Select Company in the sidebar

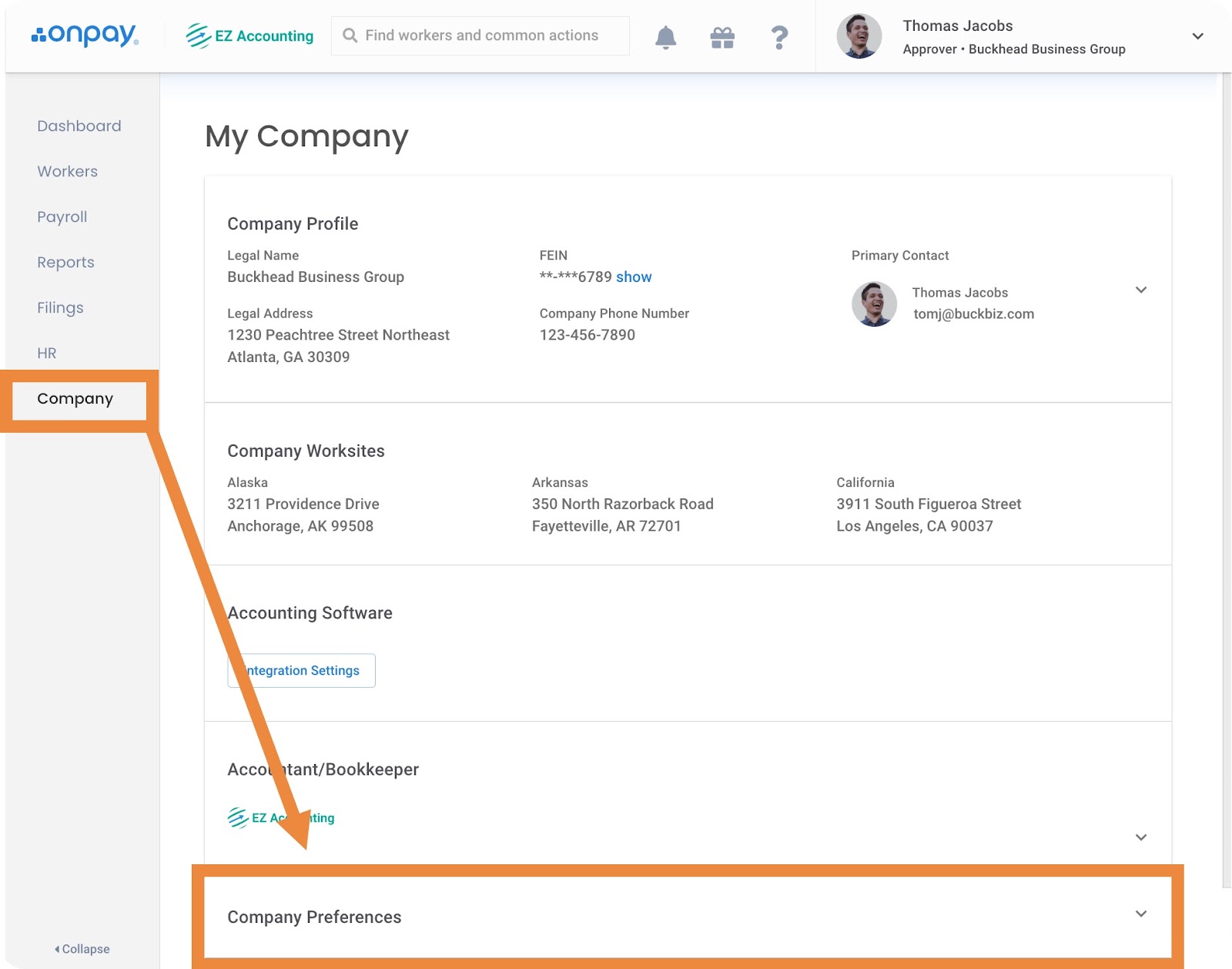75,398
